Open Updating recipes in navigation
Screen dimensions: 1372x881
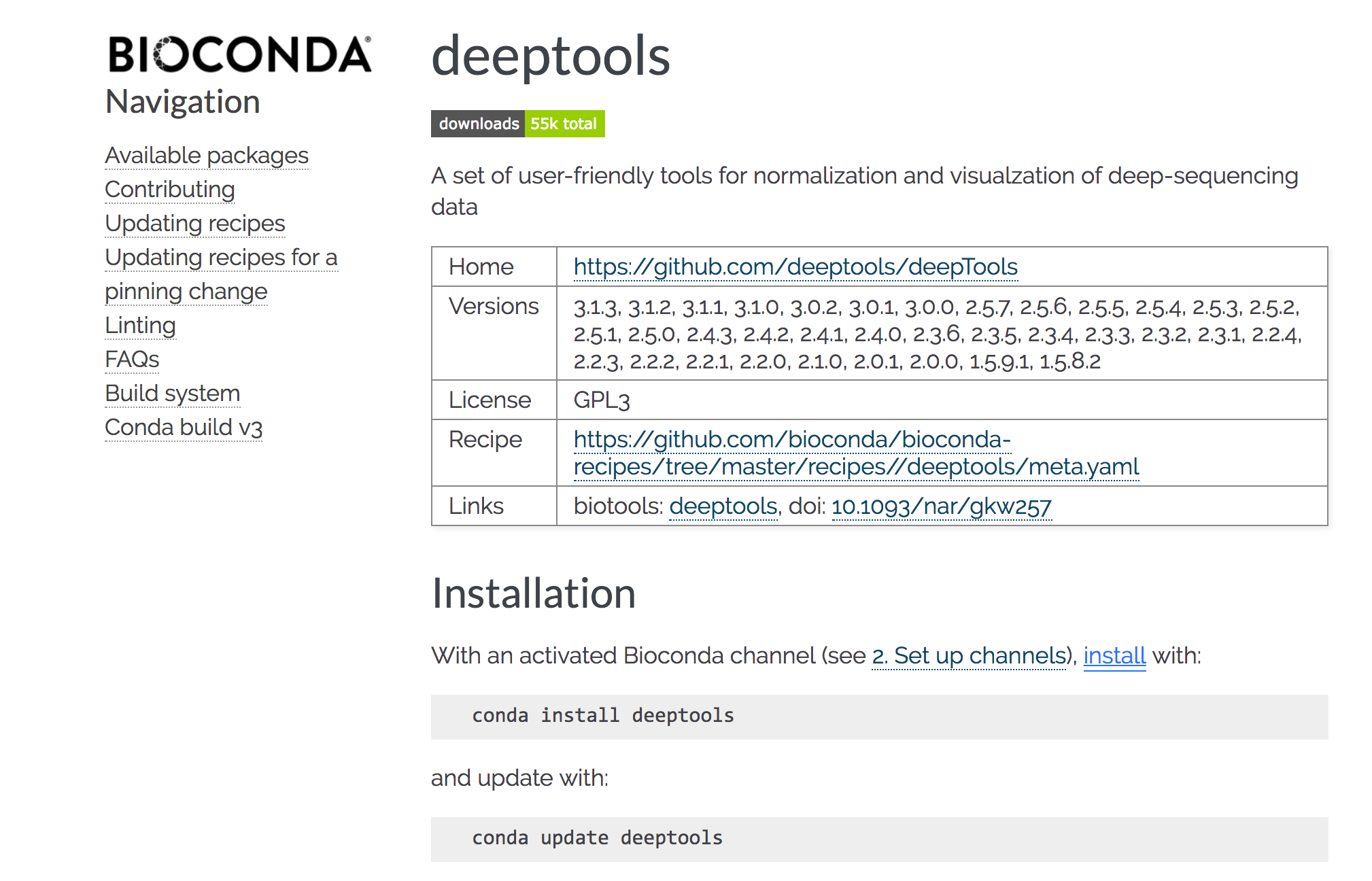click(195, 224)
